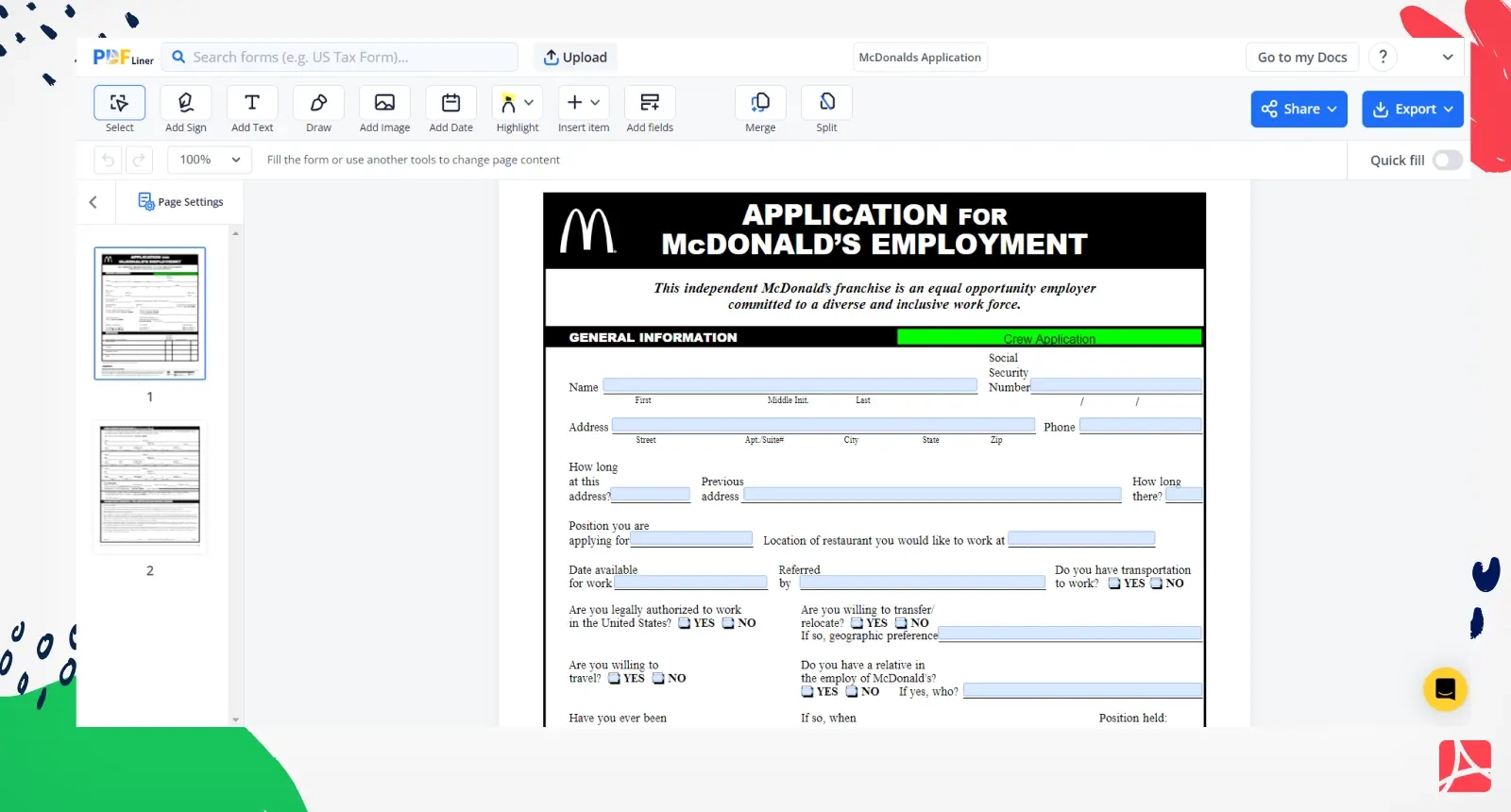Screen dimensions: 1511x812
Task: Check YES for legally authorized to work
Action: [x=685, y=623]
